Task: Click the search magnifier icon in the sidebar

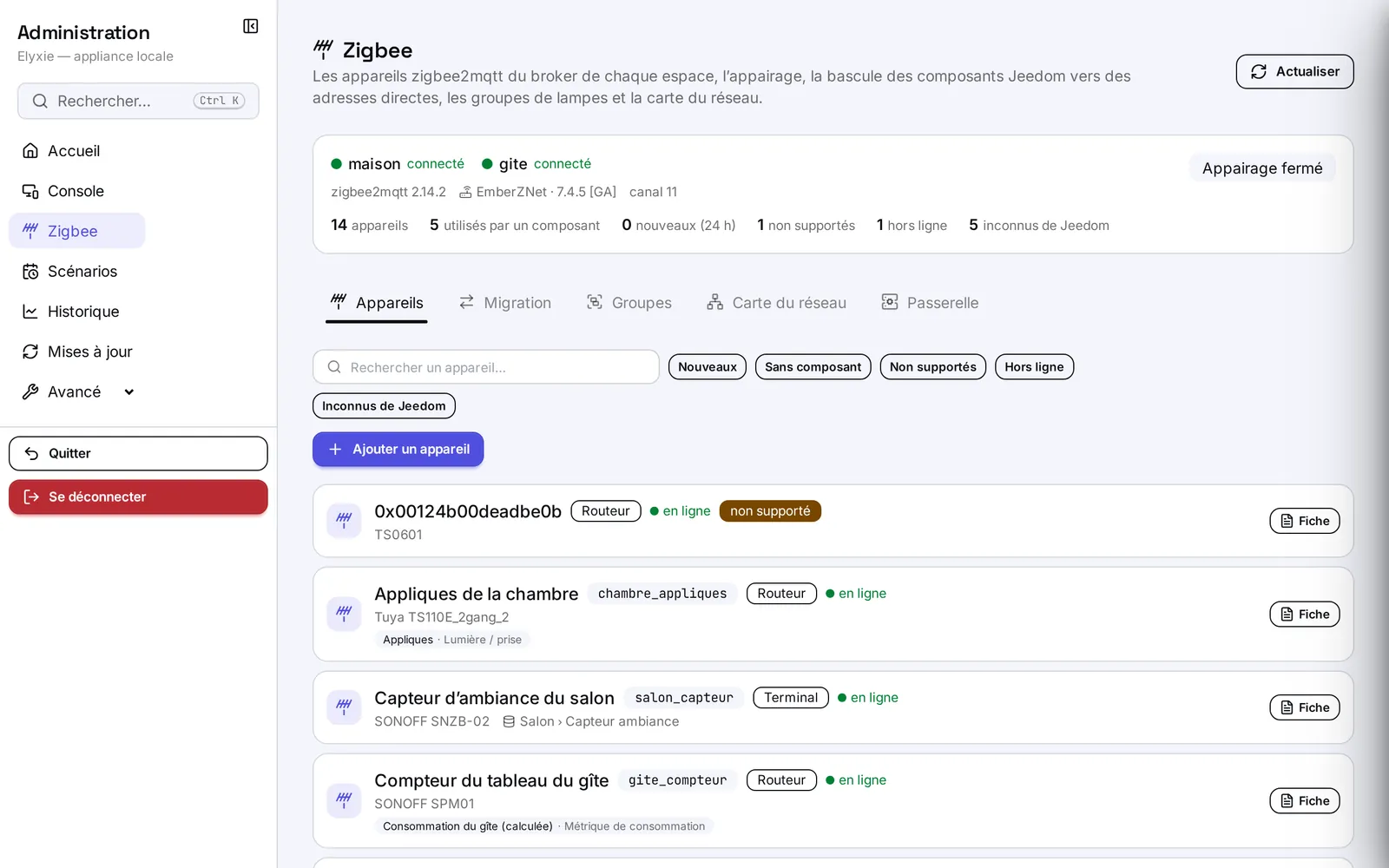Action: pos(40,102)
